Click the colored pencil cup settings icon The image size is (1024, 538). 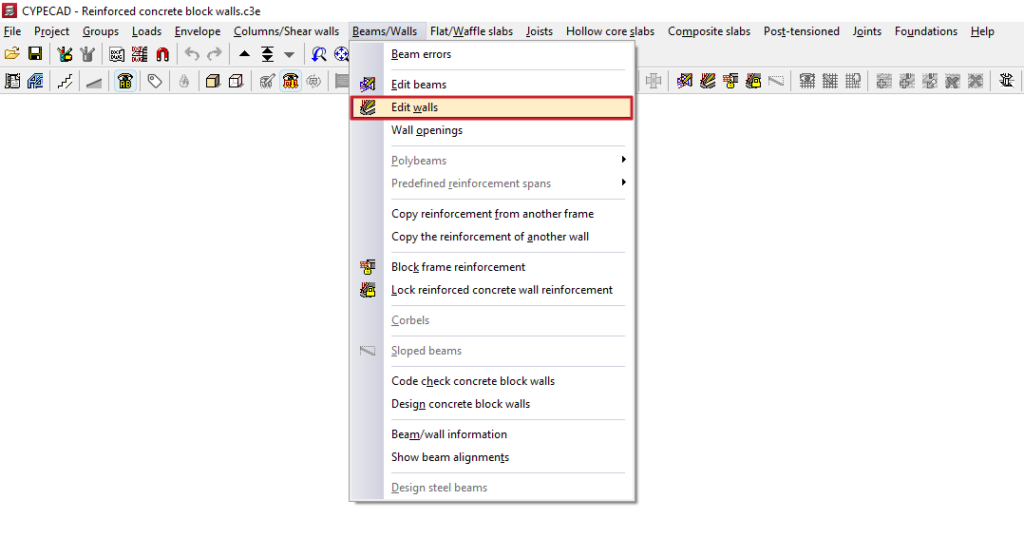pos(64,54)
